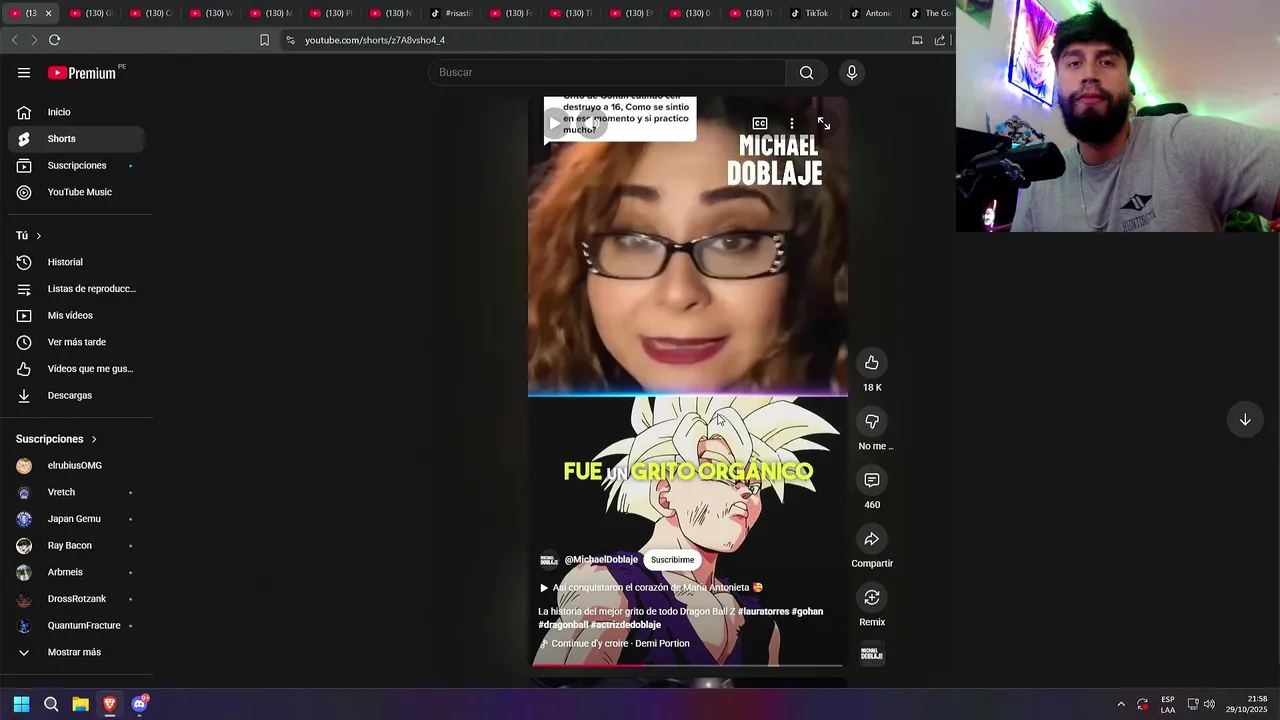
Task: Click the browser back arrow
Action: (x=14, y=40)
